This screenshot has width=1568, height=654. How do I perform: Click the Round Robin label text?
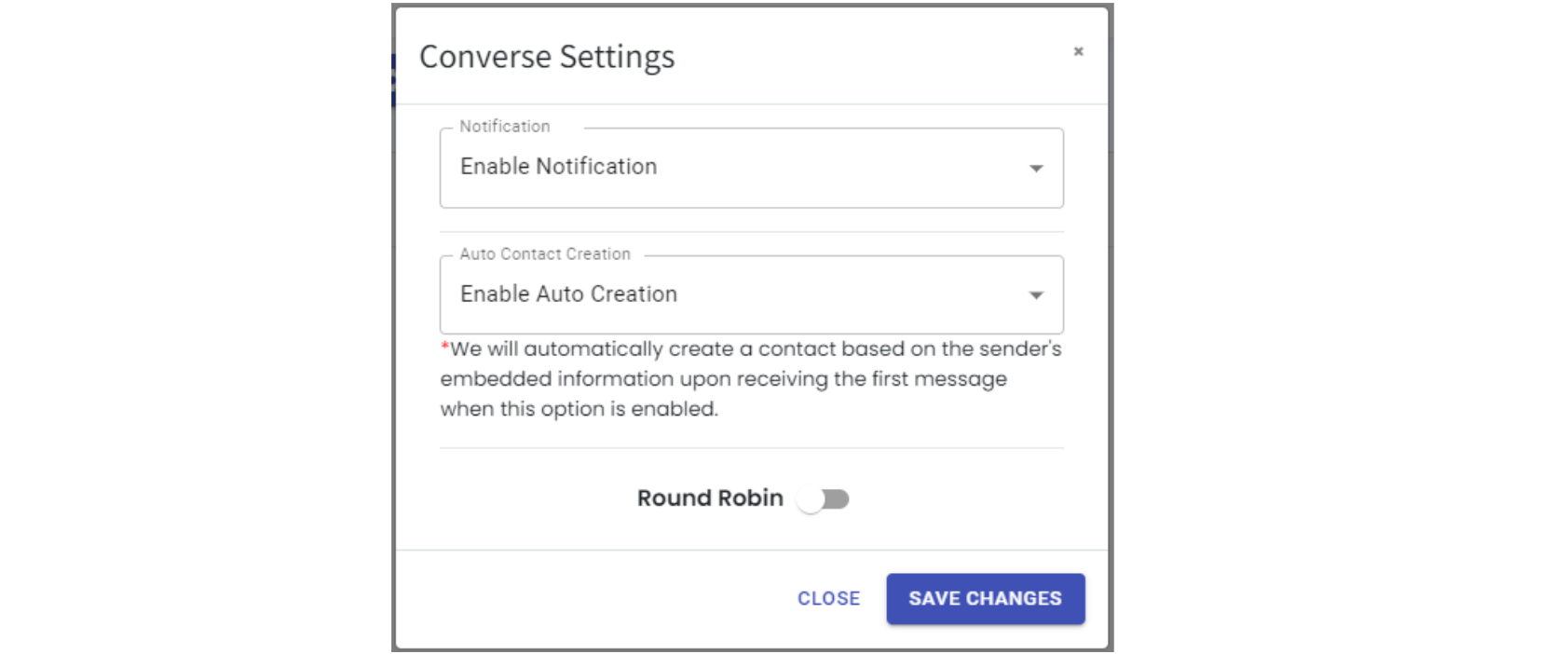(x=709, y=498)
